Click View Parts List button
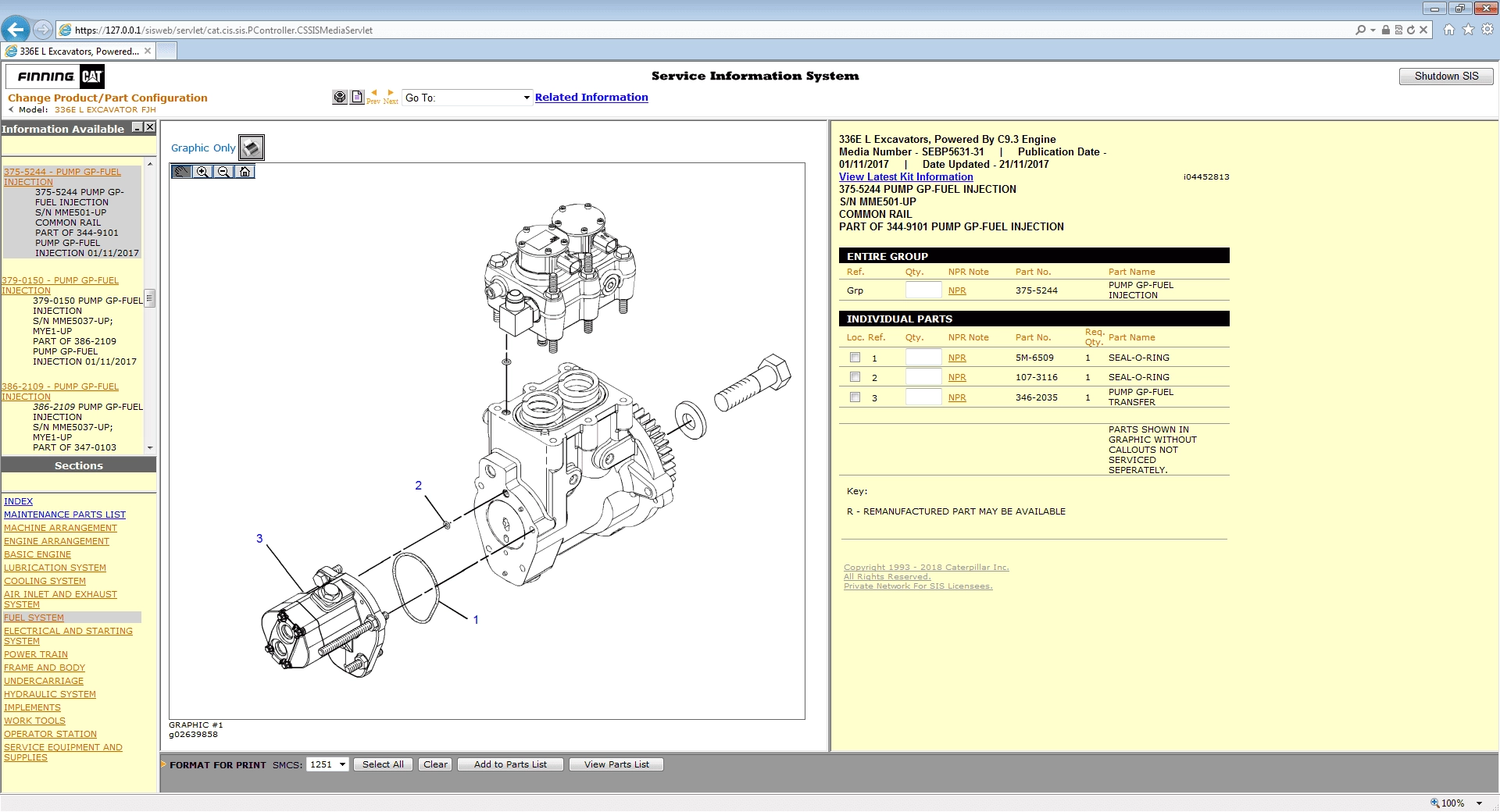This screenshot has width=1500, height=812. (x=616, y=764)
